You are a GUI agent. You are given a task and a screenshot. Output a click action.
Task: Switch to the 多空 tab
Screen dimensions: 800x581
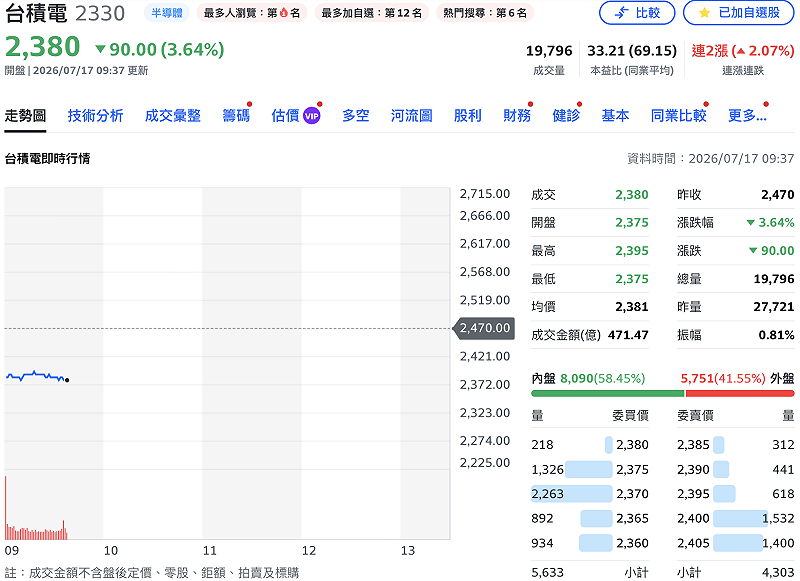[356, 116]
